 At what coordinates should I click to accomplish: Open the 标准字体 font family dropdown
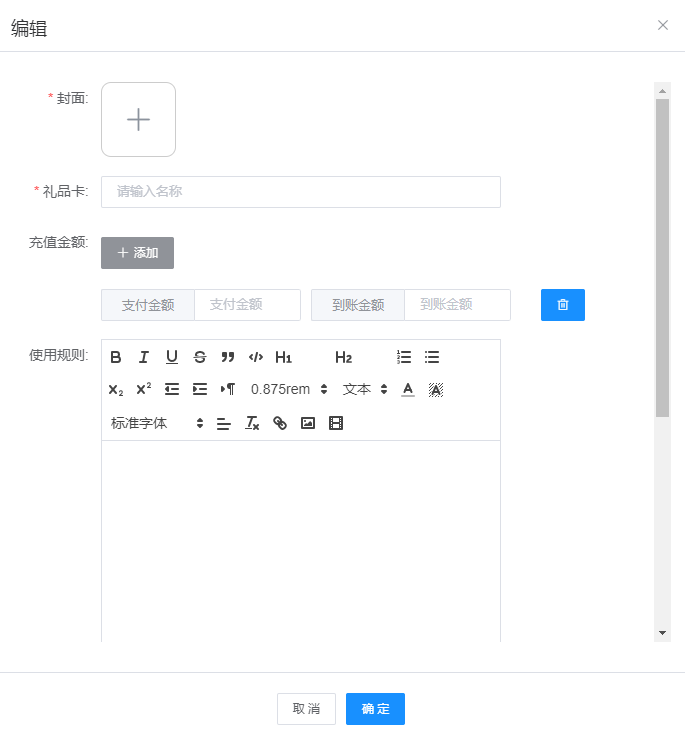point(157,423)
